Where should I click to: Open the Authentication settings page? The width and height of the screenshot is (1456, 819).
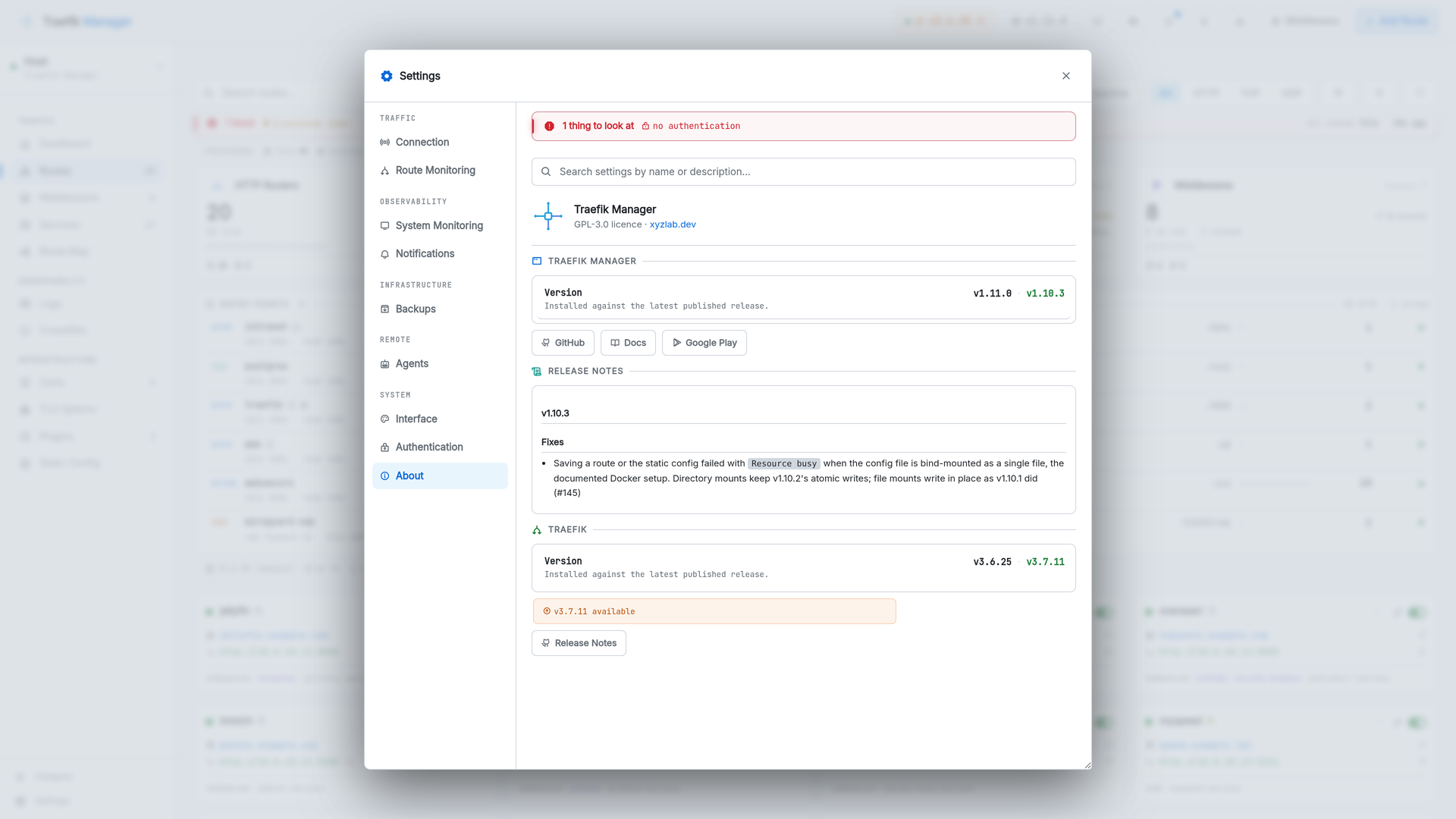440,447
